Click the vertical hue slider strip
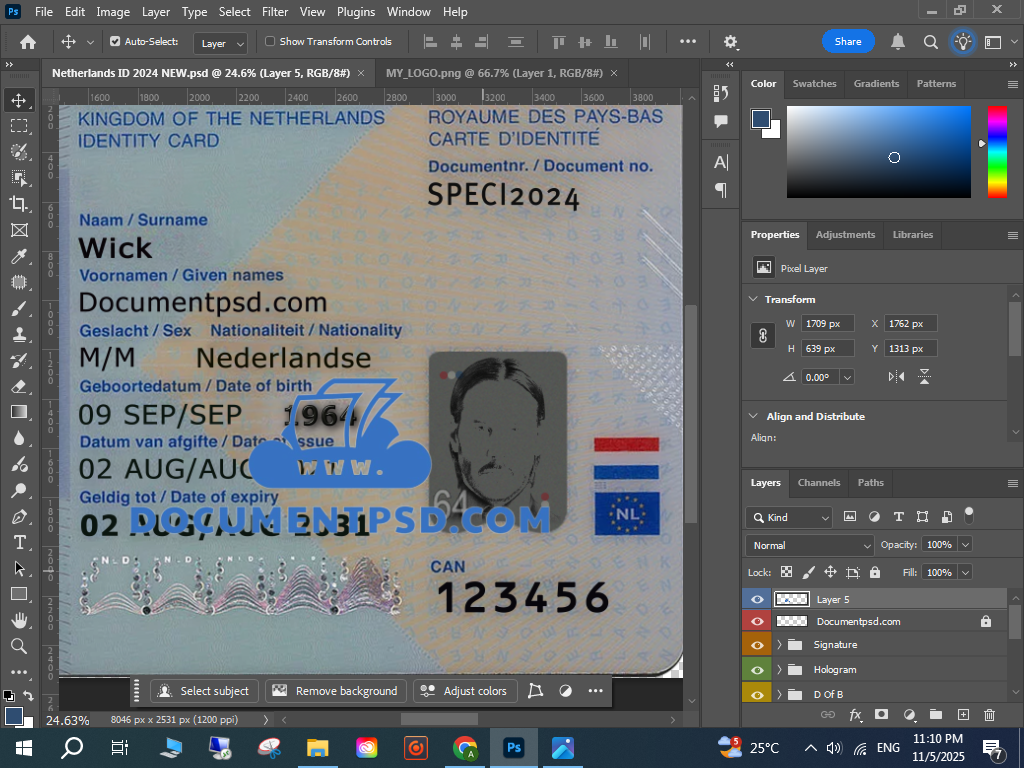This screenshot has height=768, width=1024. (997, 151)
